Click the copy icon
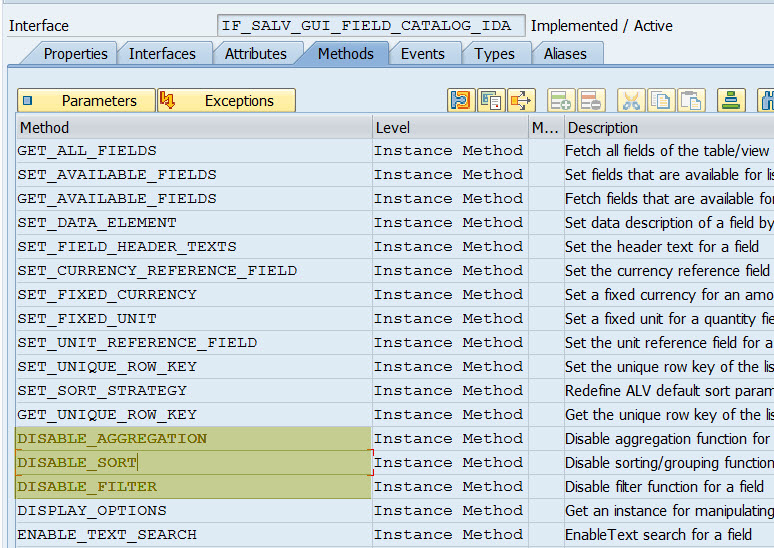 coord(661,101)
